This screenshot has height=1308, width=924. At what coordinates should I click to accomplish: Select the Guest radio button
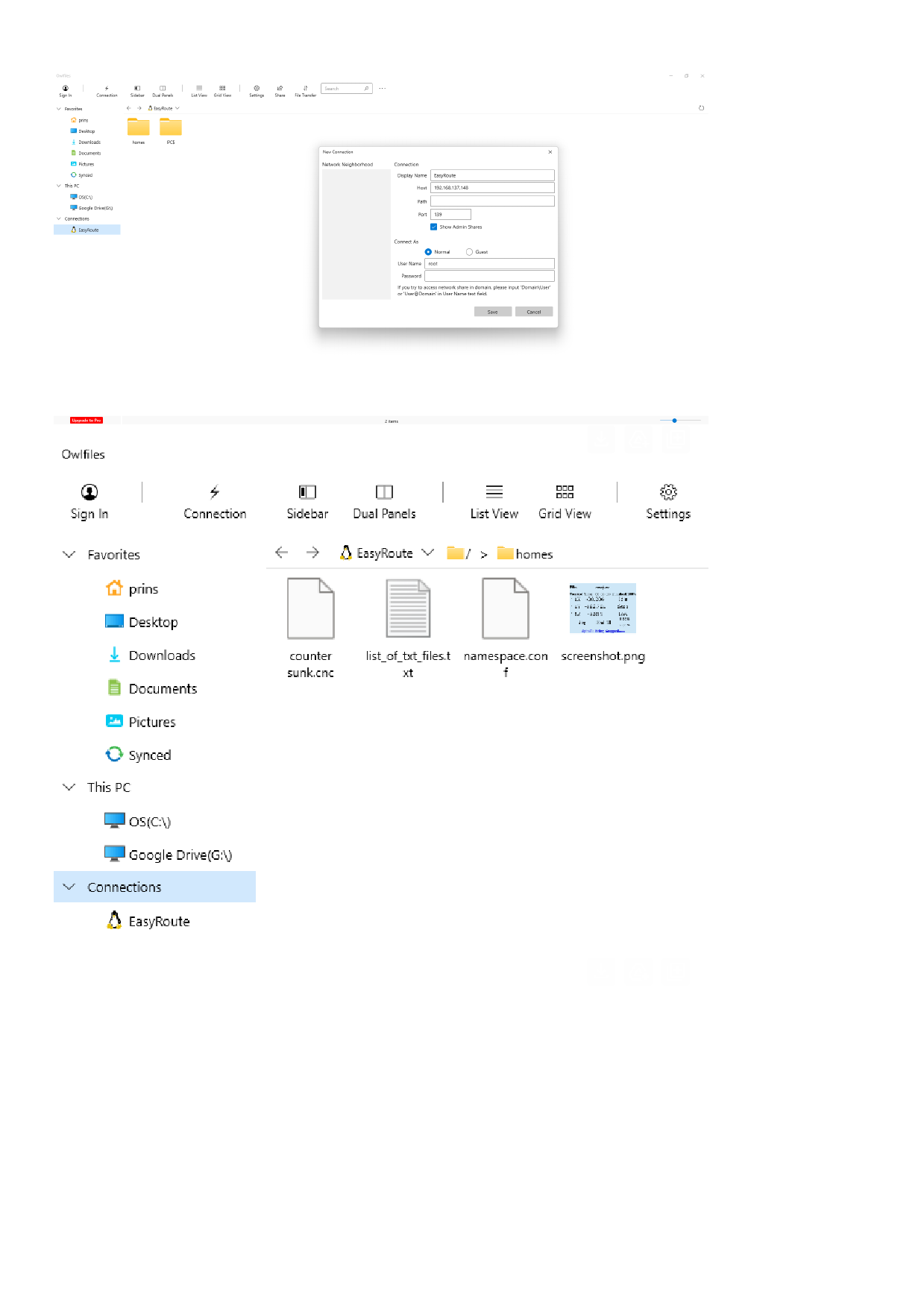coord(469,252)
